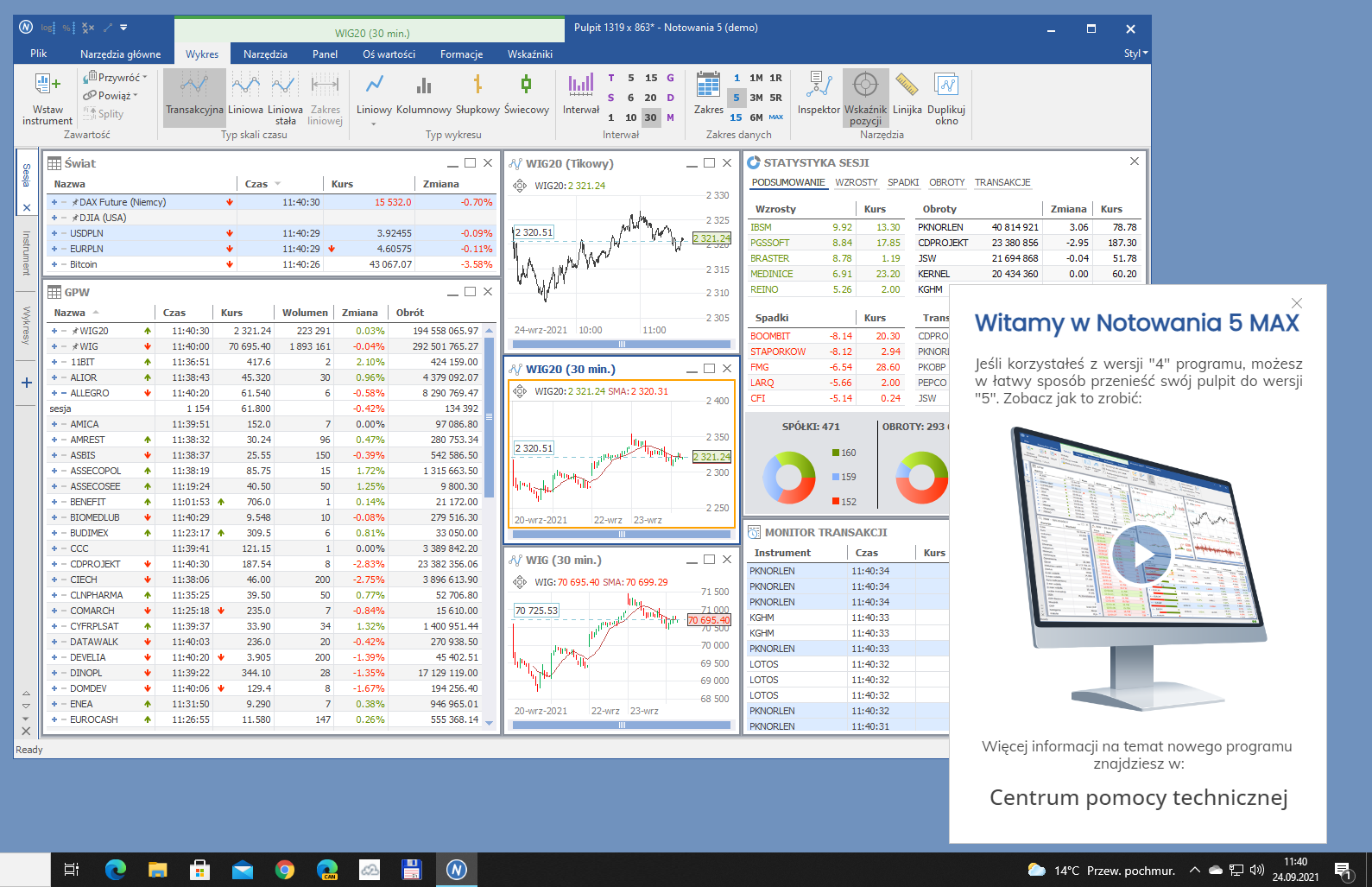Click the crosshair icon in WIG20 Tikowy chart
The image size is (1372, 887).
[520, 186]
